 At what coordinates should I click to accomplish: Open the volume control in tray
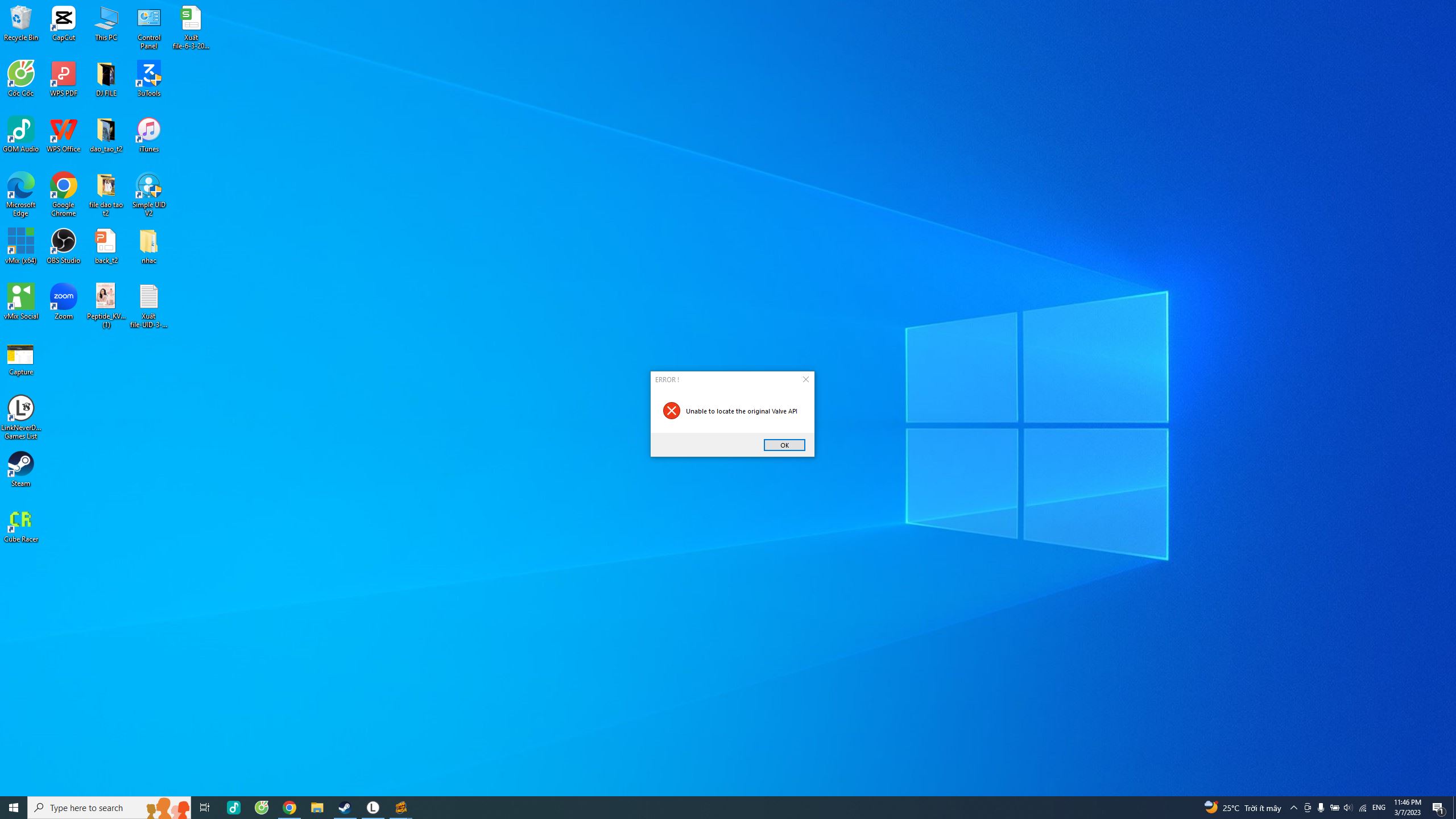[1347, 807]
